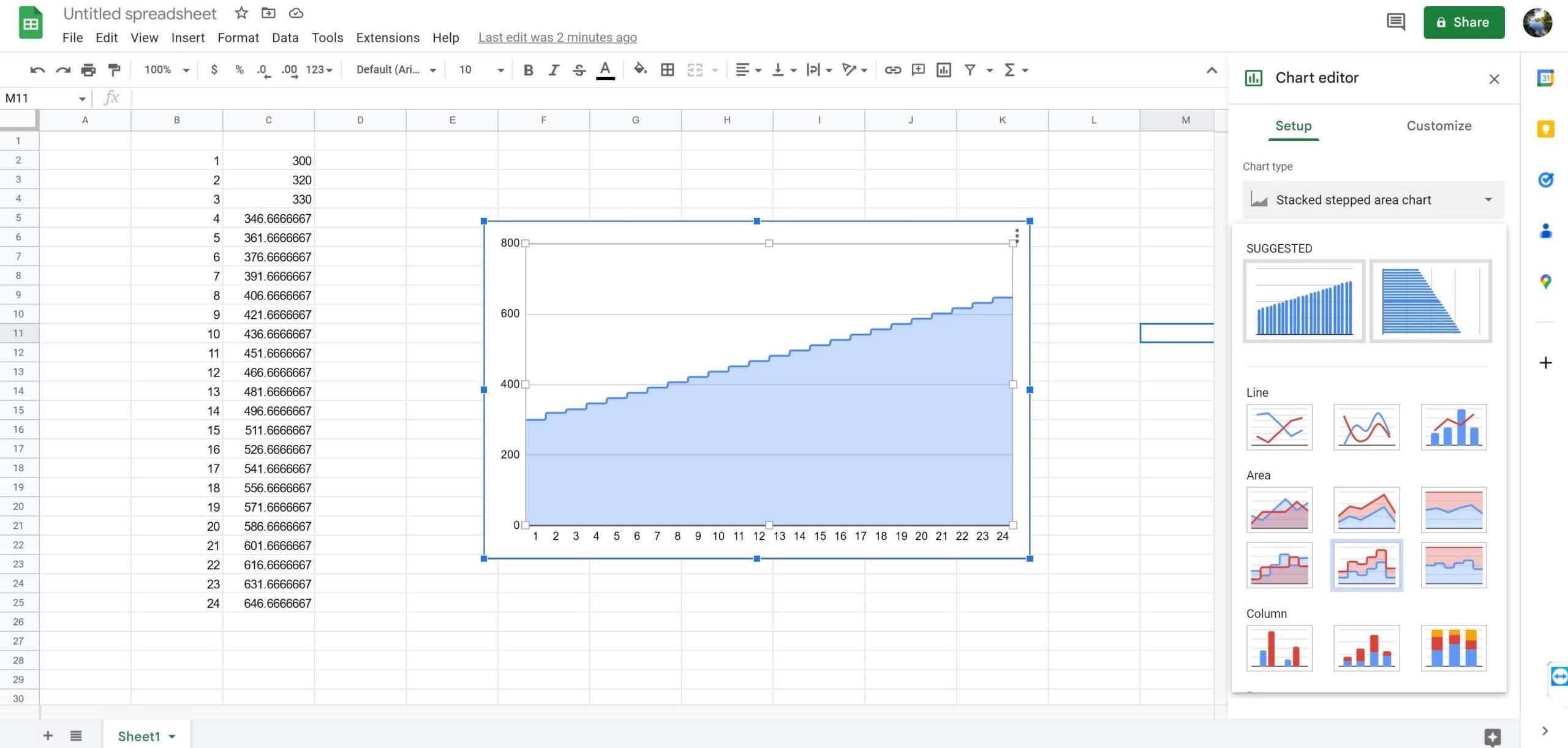The width and height of the screenshot is (1568, 748).
Task: Apply currency format
Action: (x=214, y=70)
